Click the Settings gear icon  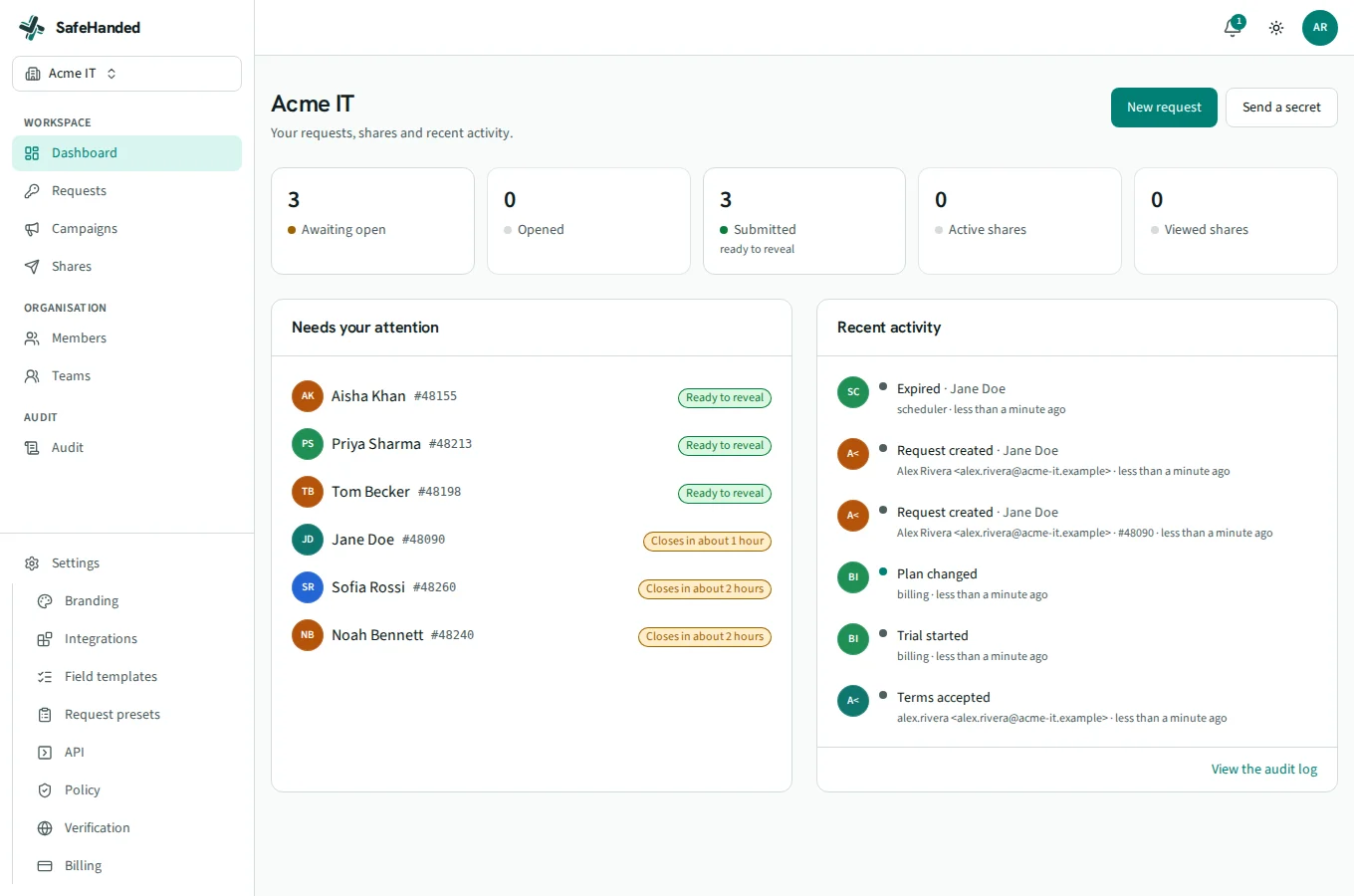(32, 563)
